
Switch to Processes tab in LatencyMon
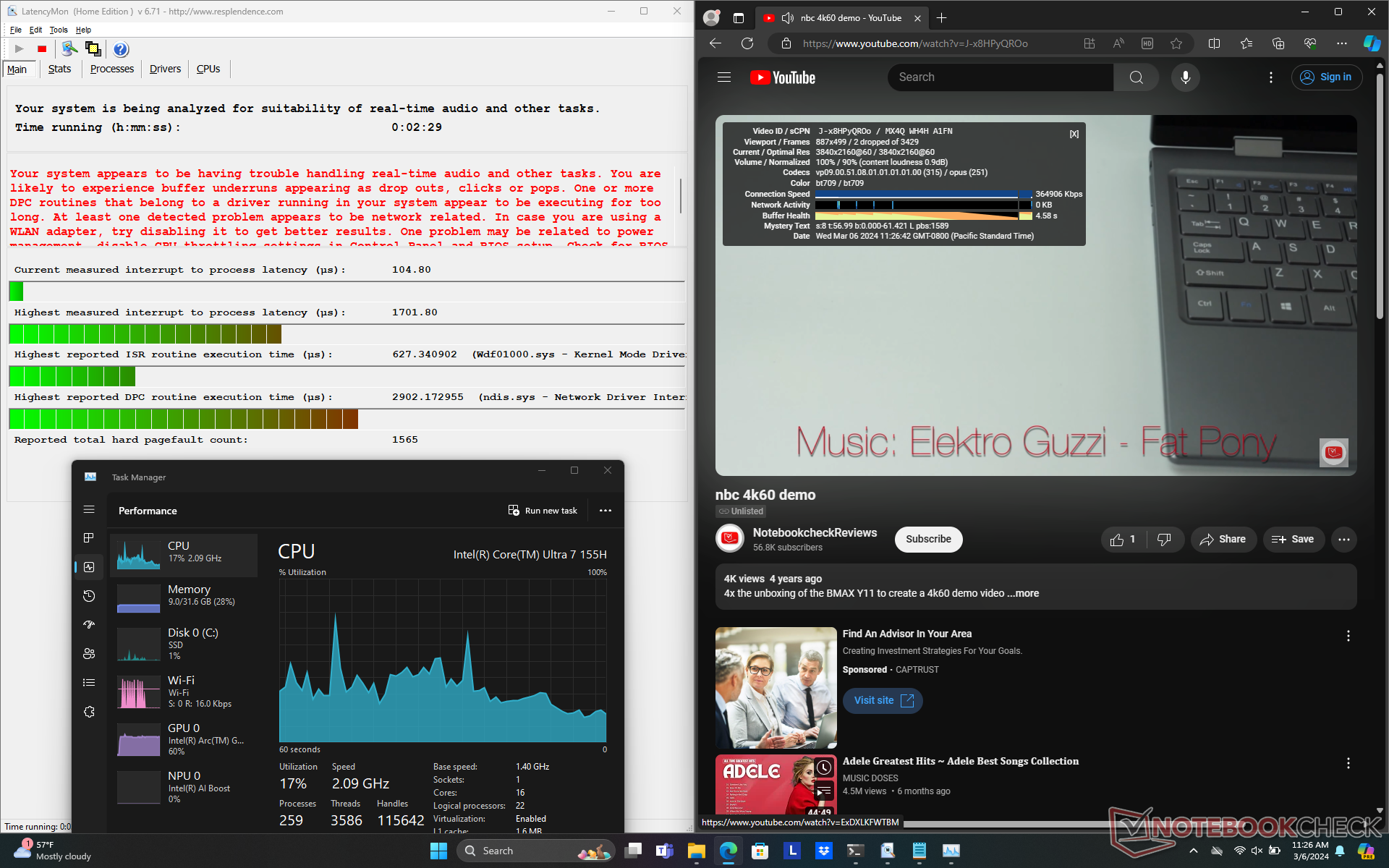coord(112,69)
